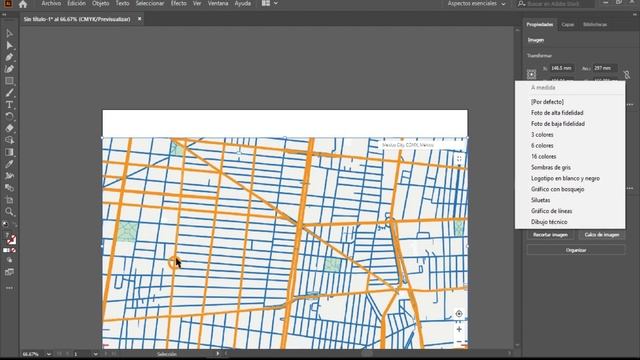Select the Selection tool arrow
Image resolution: width=640 pixels, height=360 pixels.
click(9, 33)
